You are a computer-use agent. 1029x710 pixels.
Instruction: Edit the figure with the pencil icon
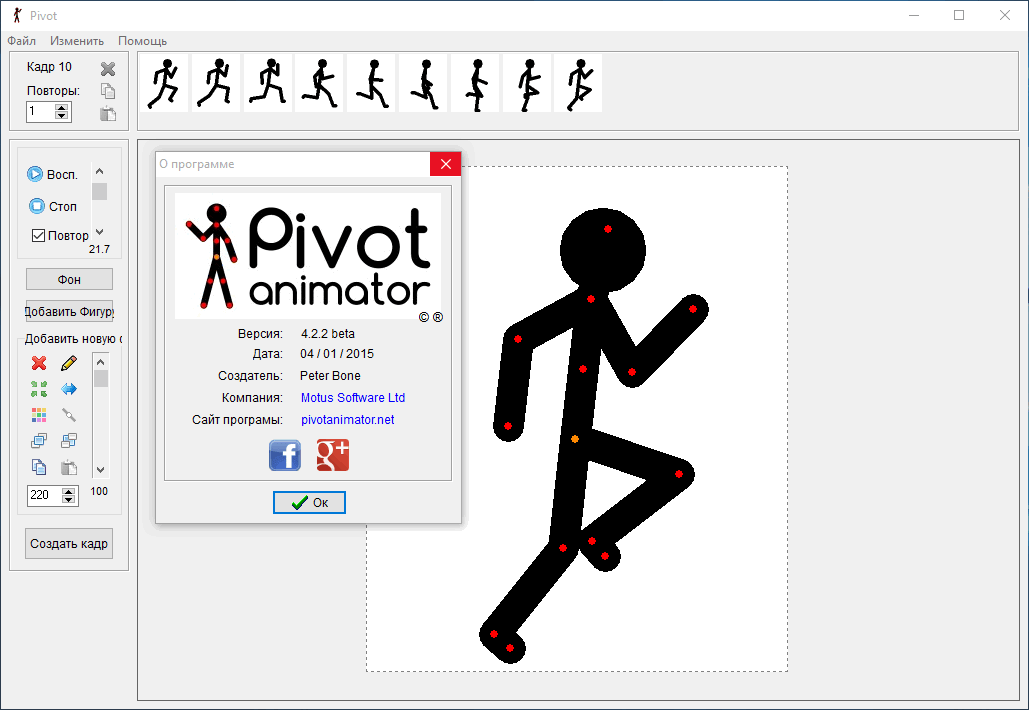pyautogui.click(x=69, y=363)
